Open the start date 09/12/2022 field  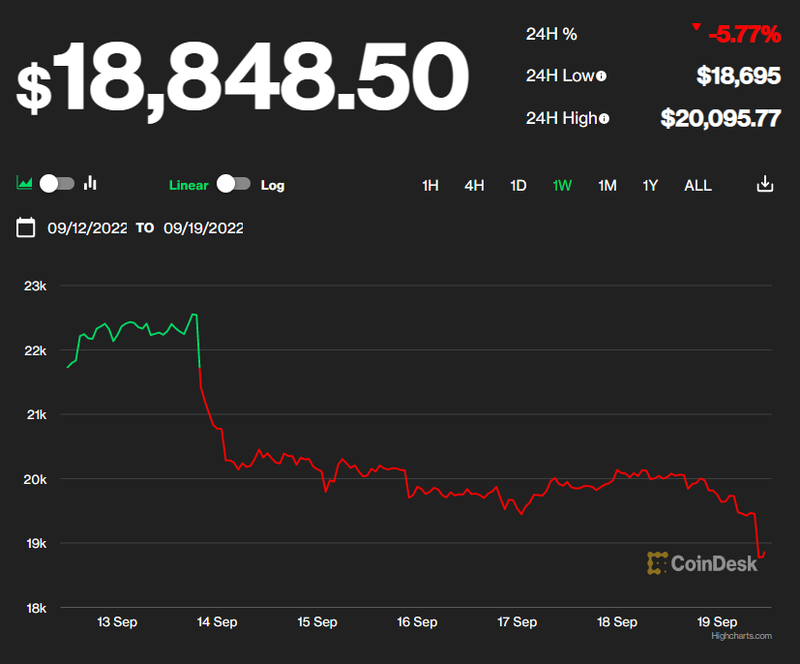(x=89, y=228)
